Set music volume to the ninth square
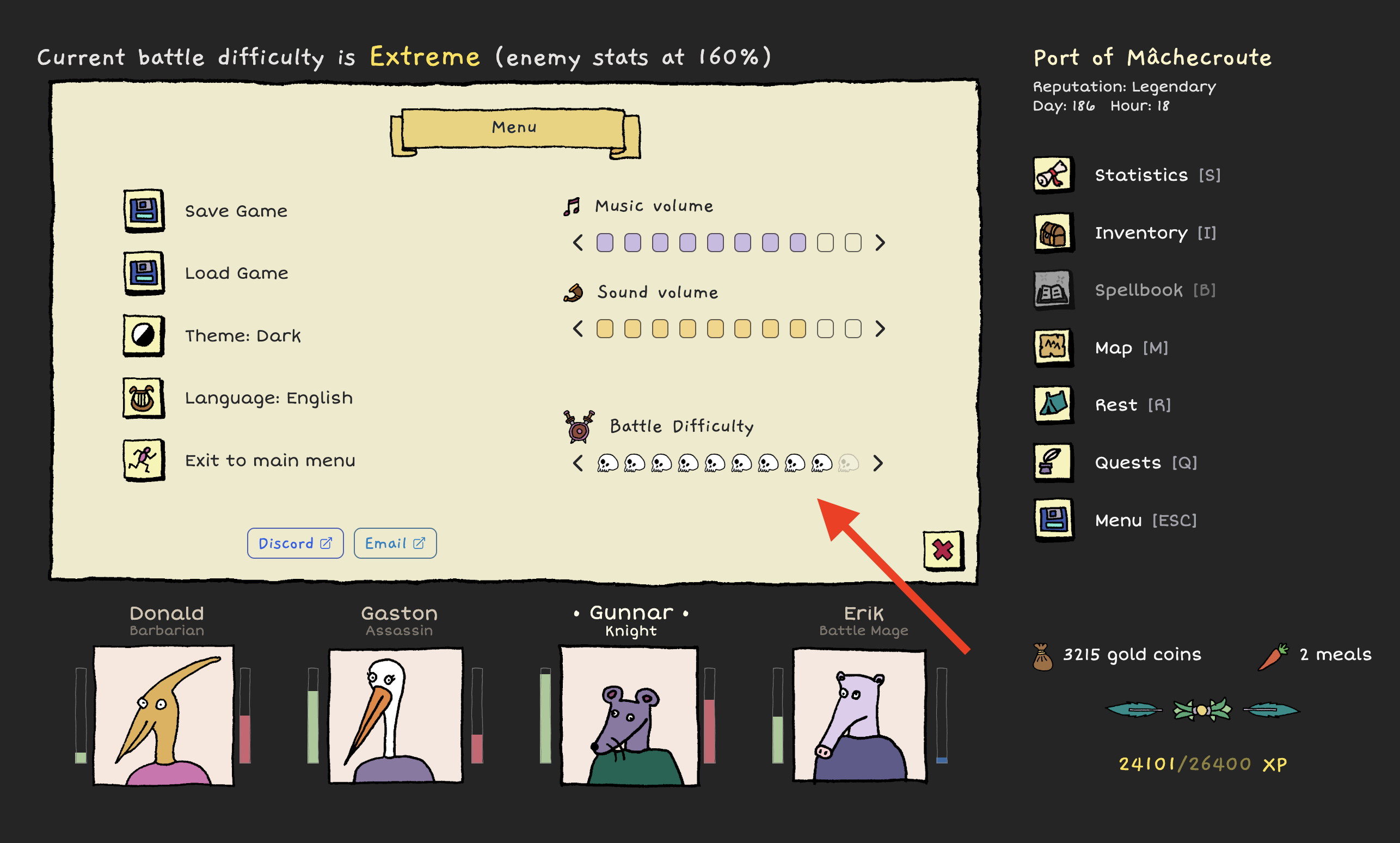Screen dimensions: 1400x843 click(x=825, y=242)
